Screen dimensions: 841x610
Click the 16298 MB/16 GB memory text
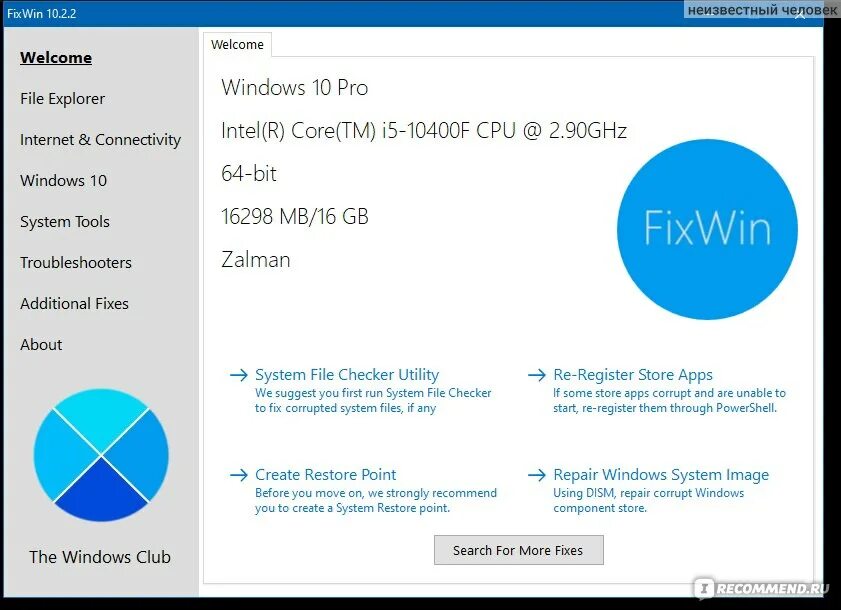[294, 217]
